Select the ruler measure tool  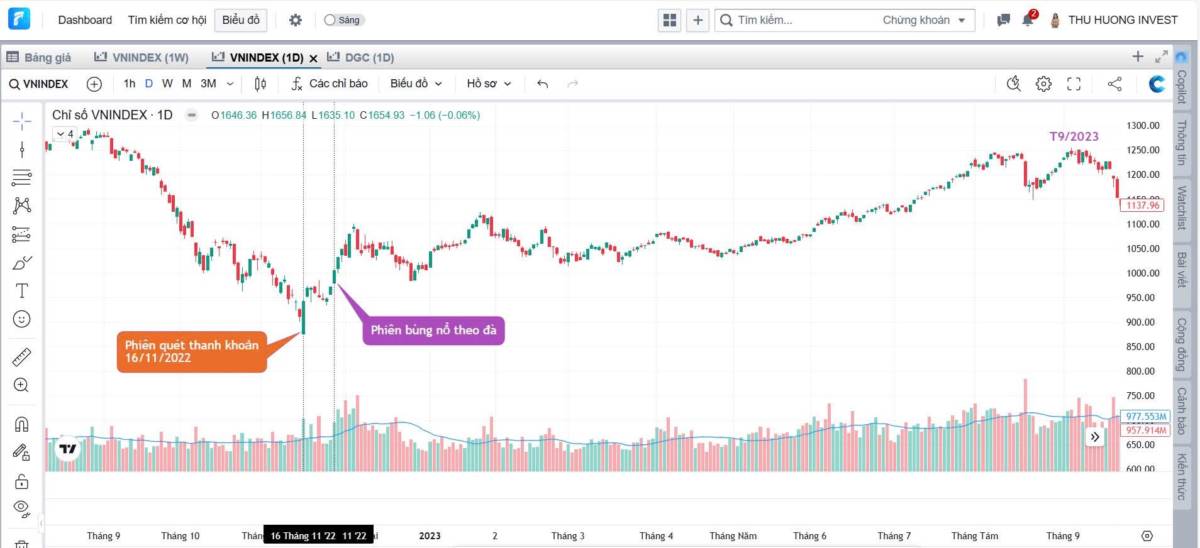(x=22, y=357)
